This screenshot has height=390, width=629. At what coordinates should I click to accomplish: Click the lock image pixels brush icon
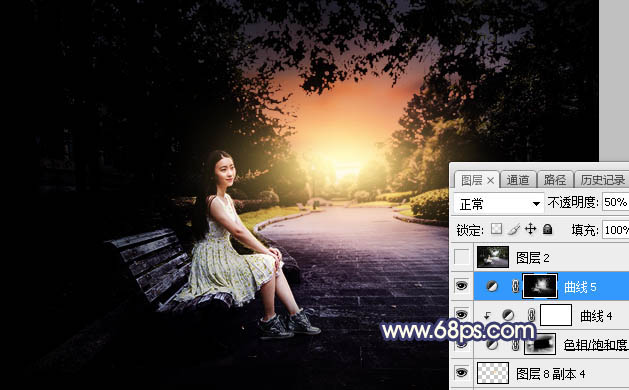pyautogui.click(x=514, y=229)
